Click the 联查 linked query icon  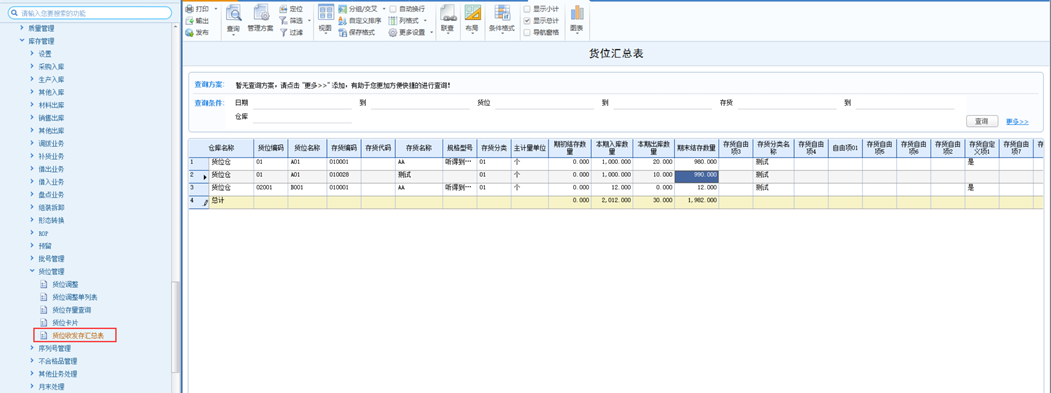click(447, 13)
